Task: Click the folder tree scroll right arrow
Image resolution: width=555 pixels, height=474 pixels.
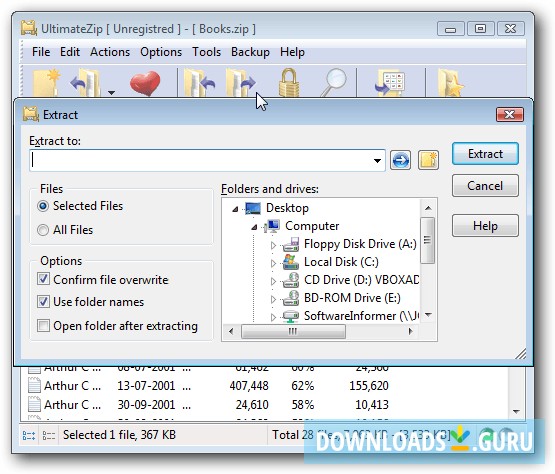Action: coord(410,332)
